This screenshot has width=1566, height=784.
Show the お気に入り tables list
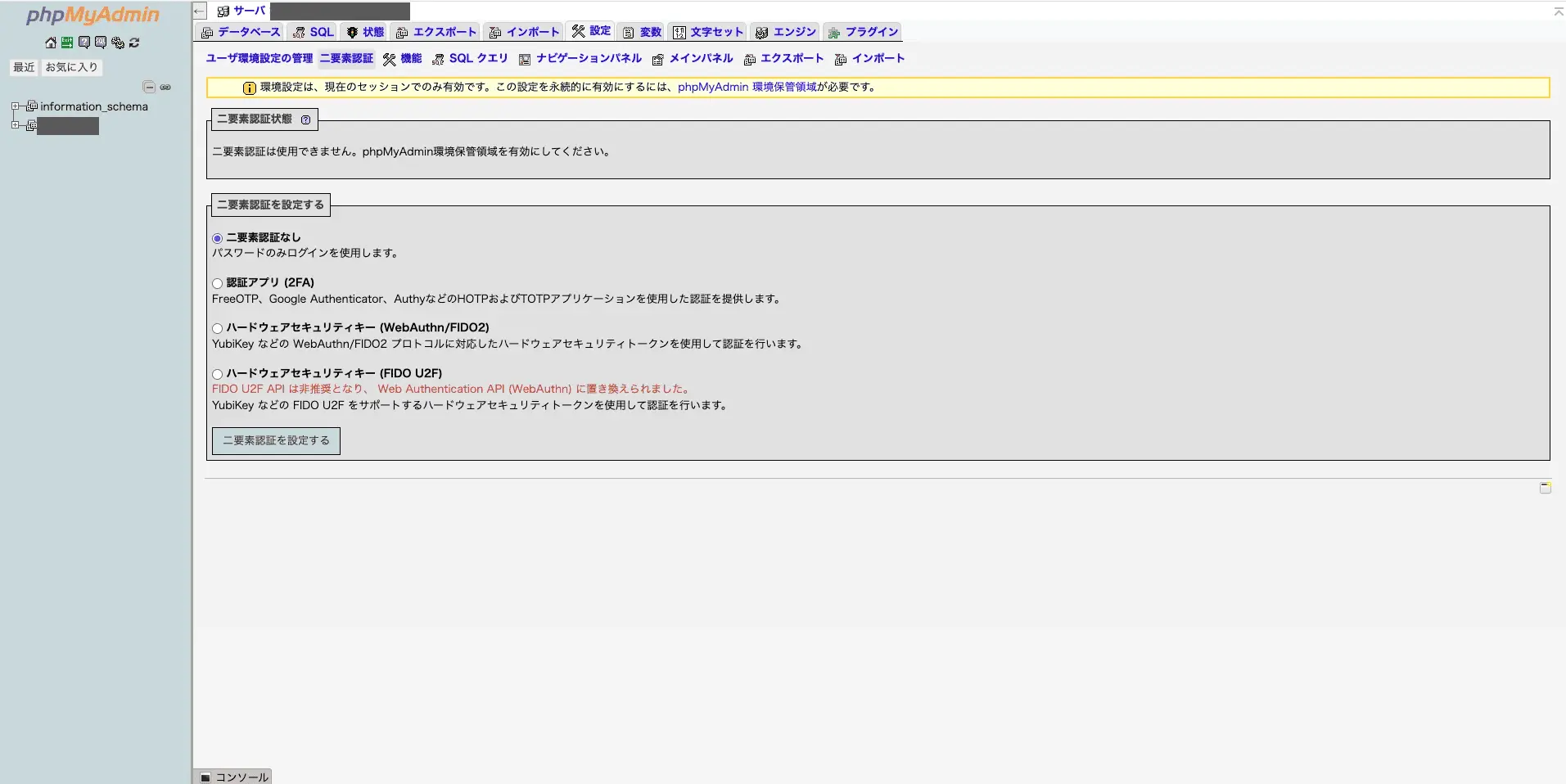[71, 67]
